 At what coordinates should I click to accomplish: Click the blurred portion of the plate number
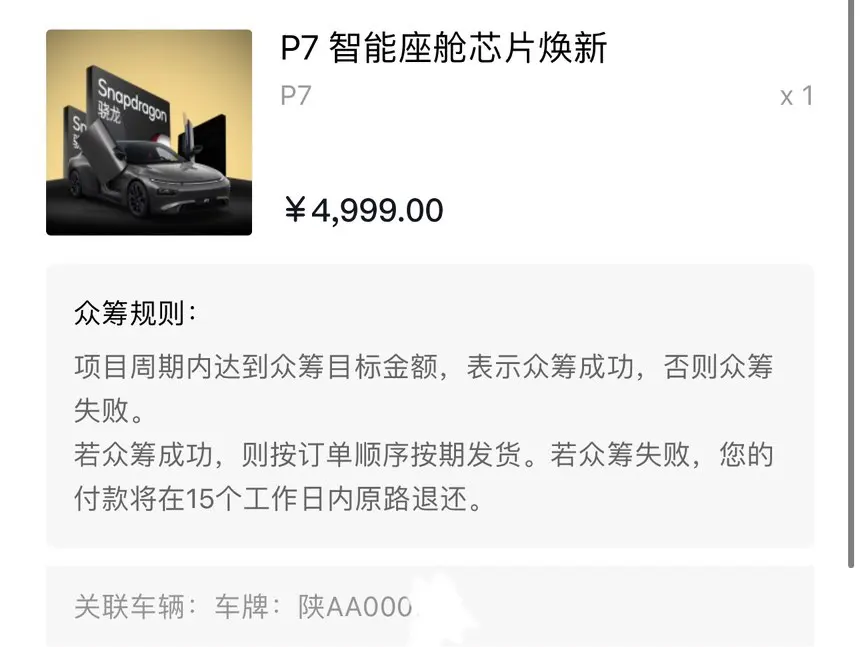444,608
